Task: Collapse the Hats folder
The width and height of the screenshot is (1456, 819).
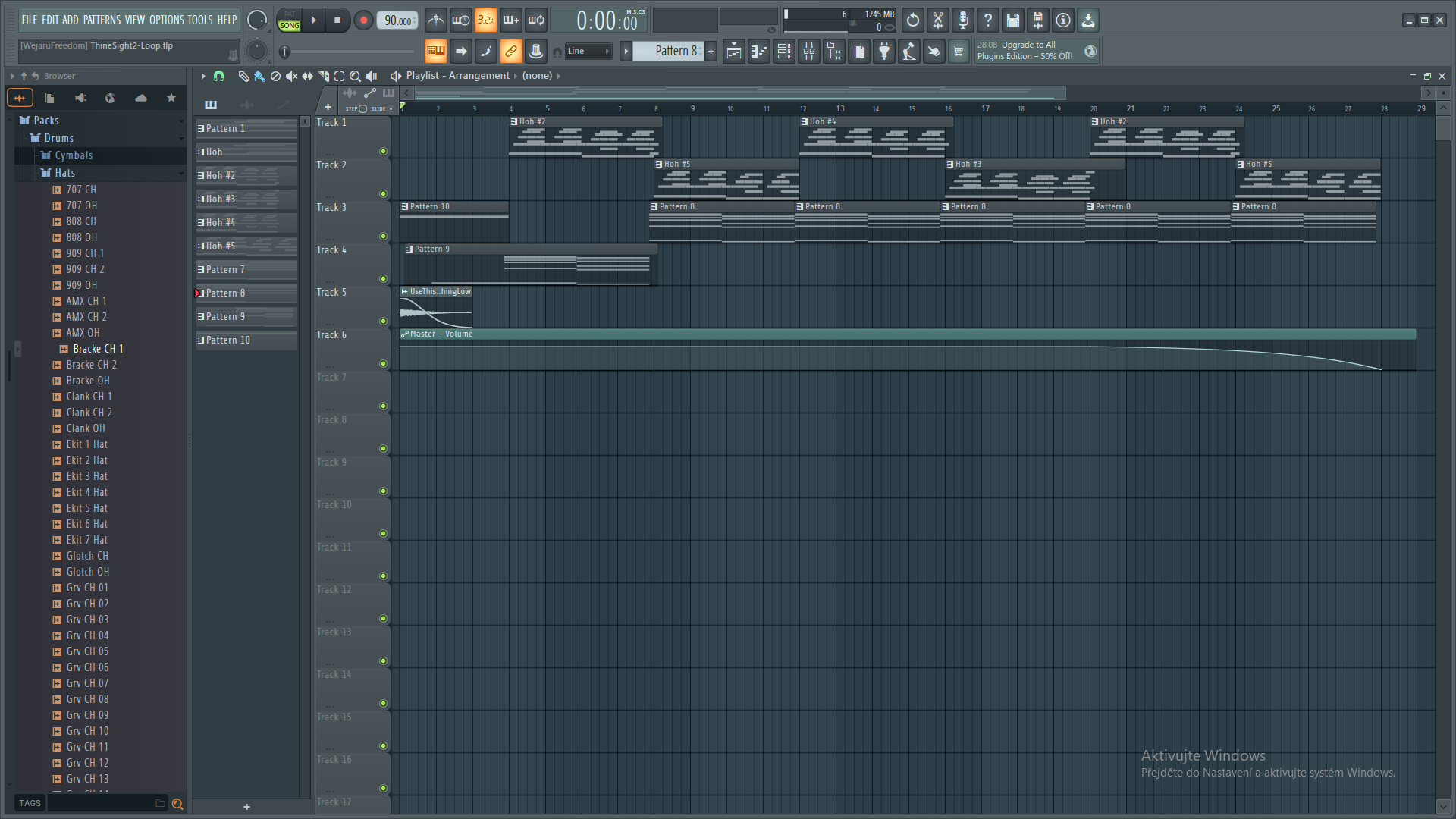Action: pyautogui.click(x=100, y=173)
